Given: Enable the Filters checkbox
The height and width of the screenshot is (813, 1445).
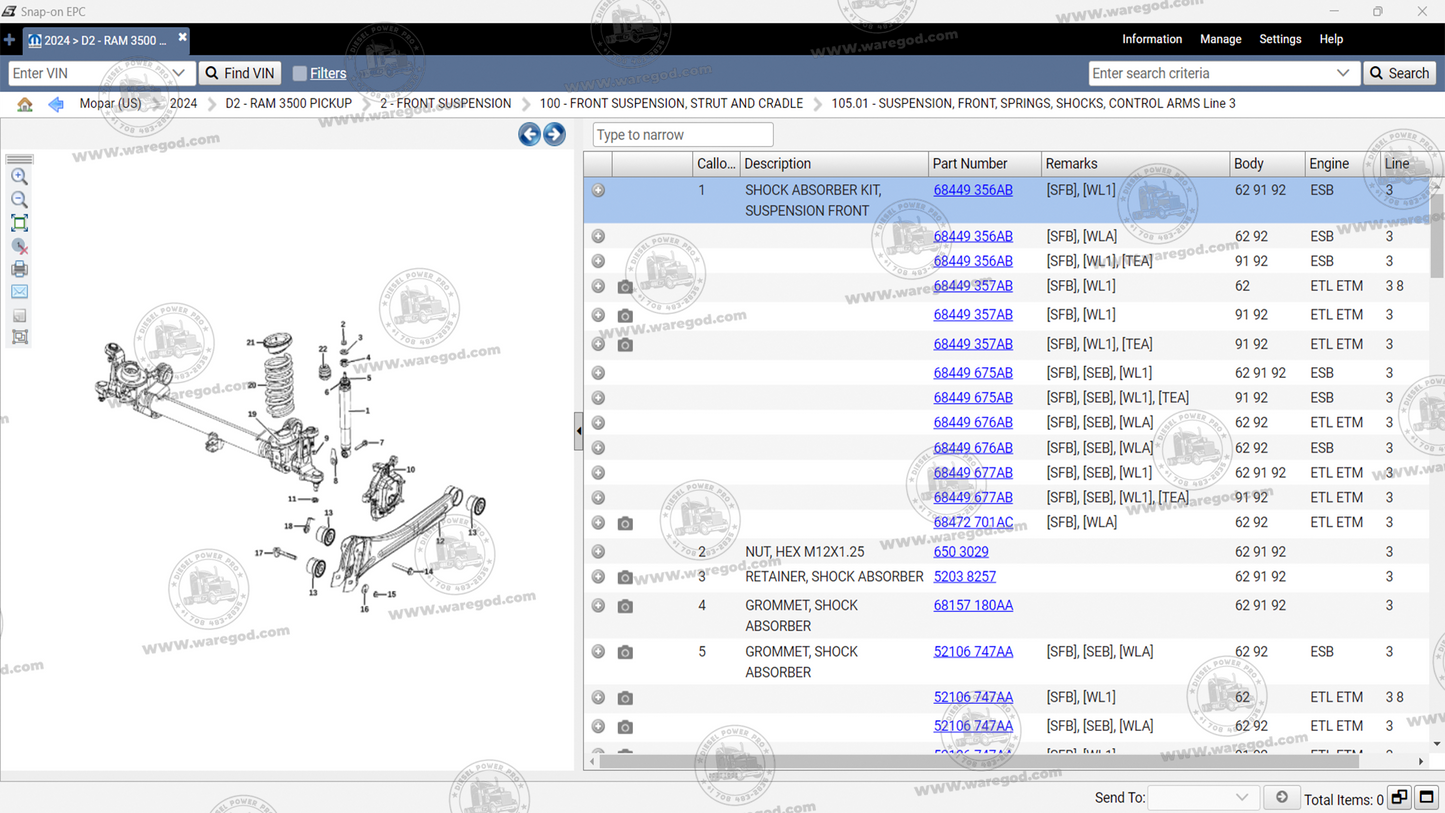Looking at the screenshot, I should coord(299,74).
